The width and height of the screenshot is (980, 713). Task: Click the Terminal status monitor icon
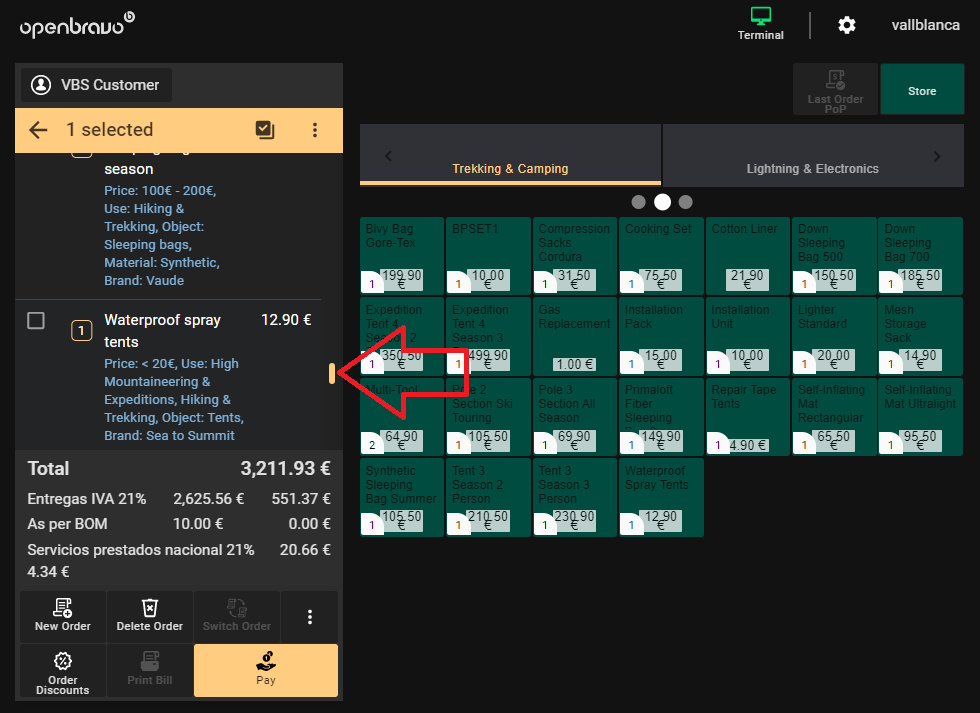click(761, 17)
